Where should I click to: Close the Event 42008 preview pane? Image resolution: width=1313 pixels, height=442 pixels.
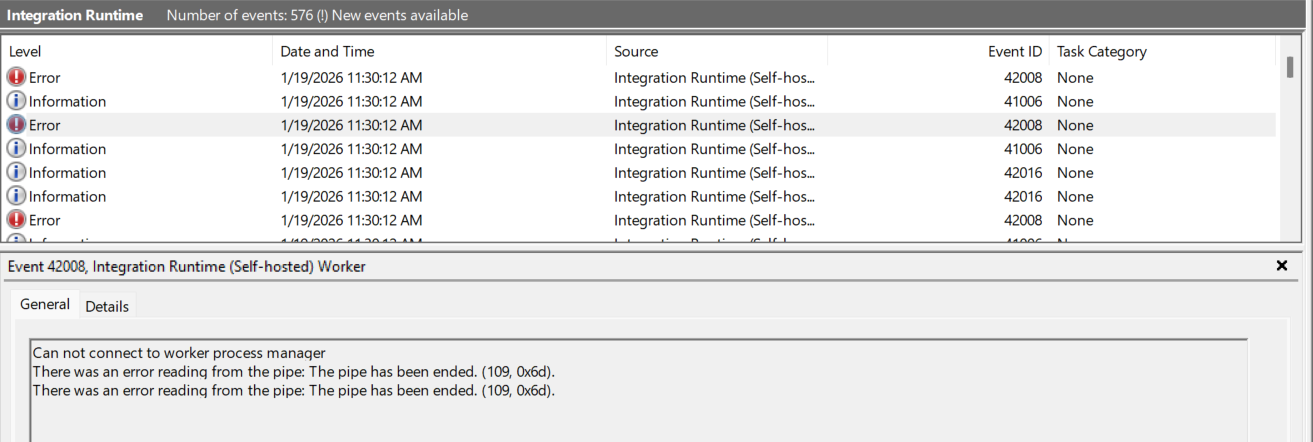click(x=1282, y=266)
